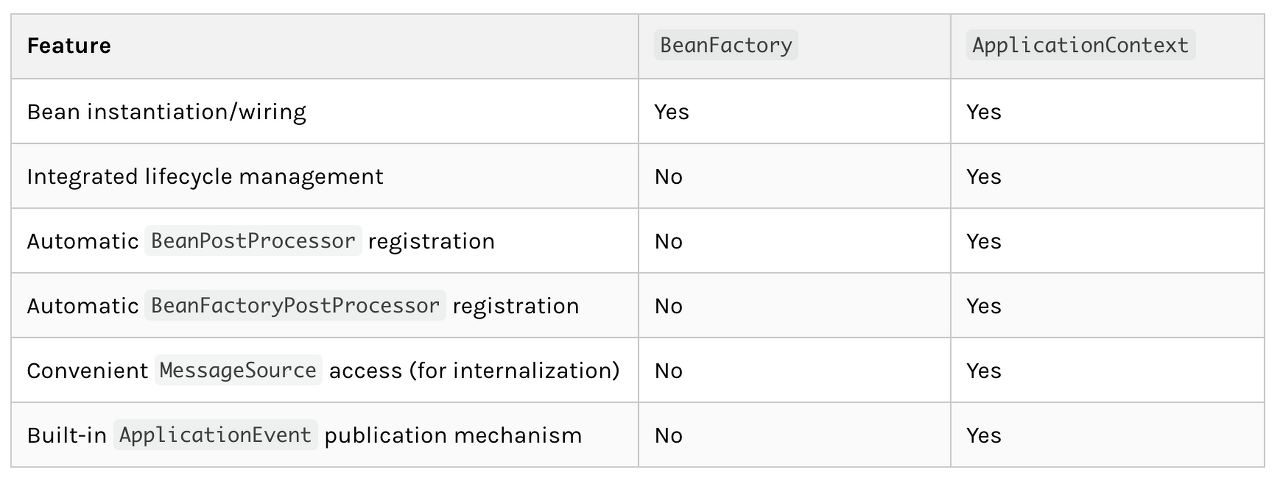Click the BeanPostProcessor code label

tap(253, 241)
